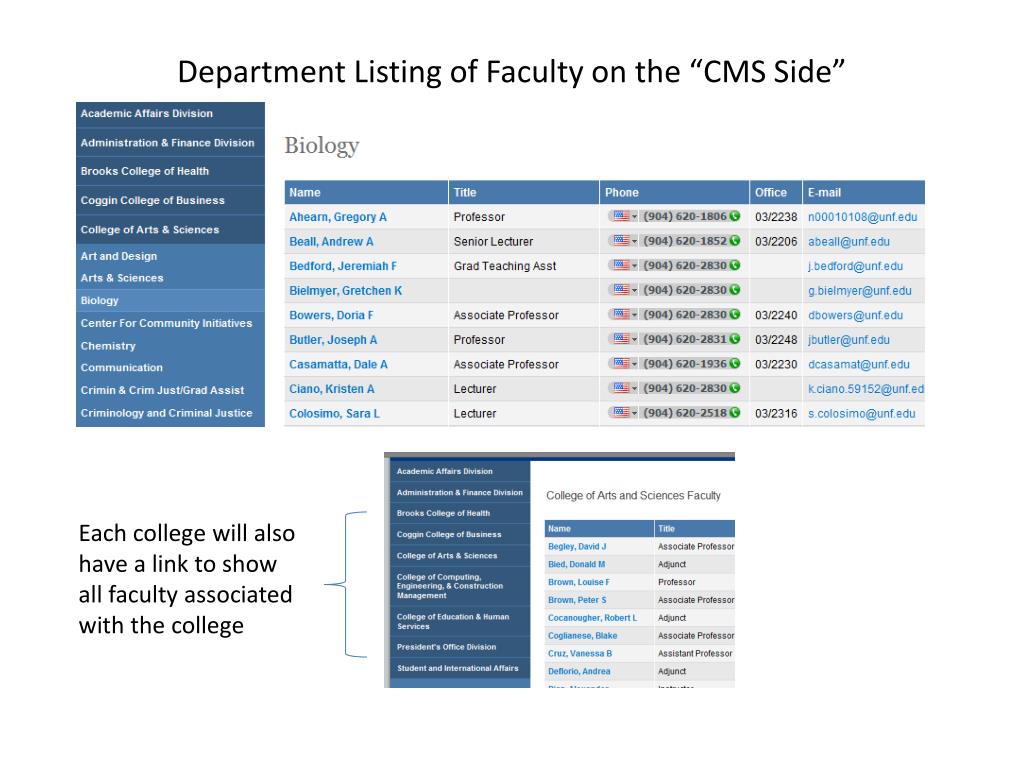Image resolution: width=1024 pixels, height=768 pixels.
Task: Click the green call icon for Beall's phone
Action: (x=735, y=241)
